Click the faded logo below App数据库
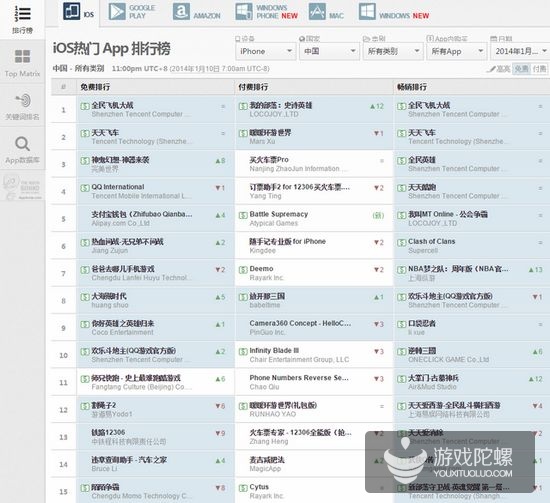The height and width of the screenshot is (503, 550). 22,187
